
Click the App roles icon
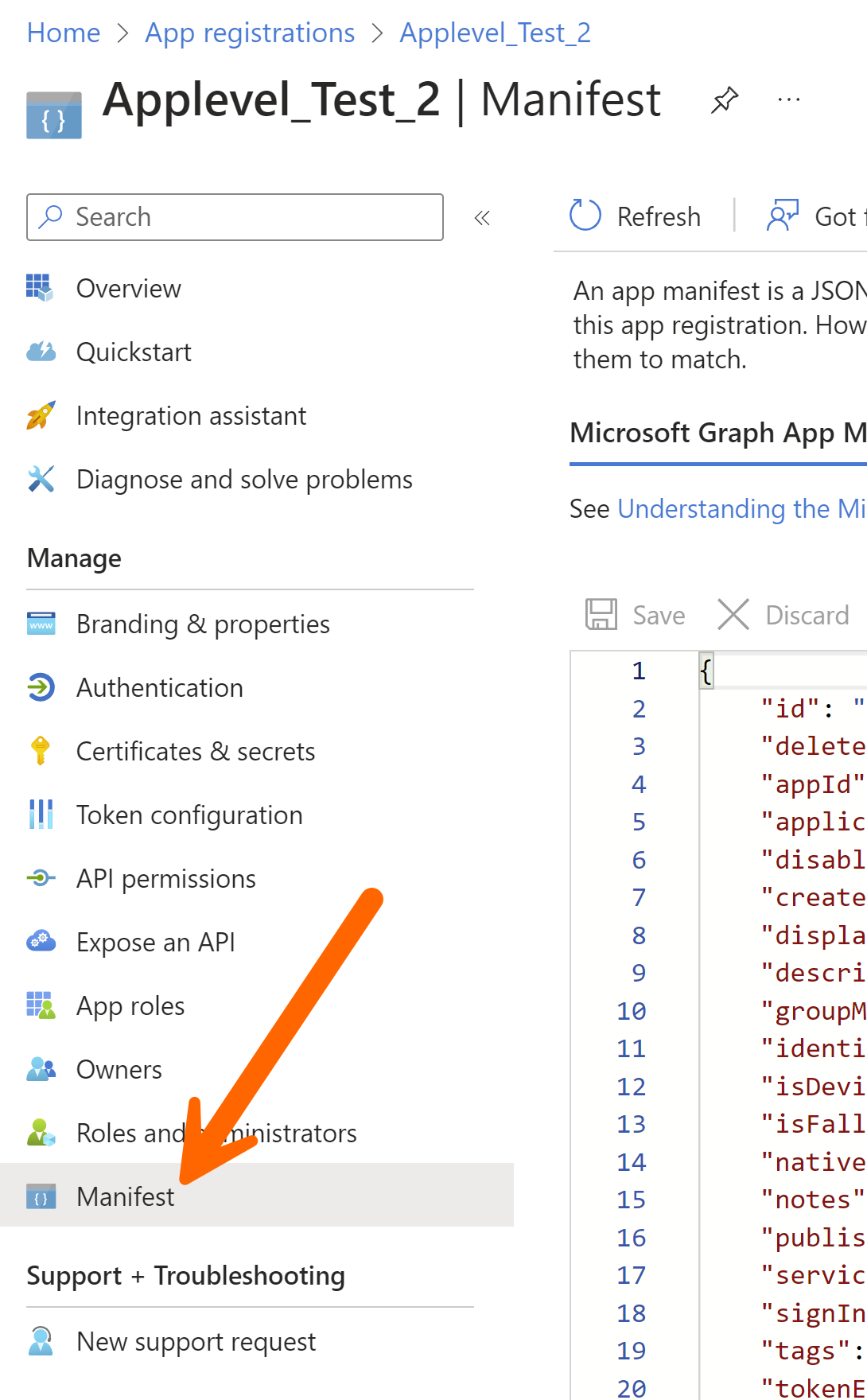[41, 1005]
